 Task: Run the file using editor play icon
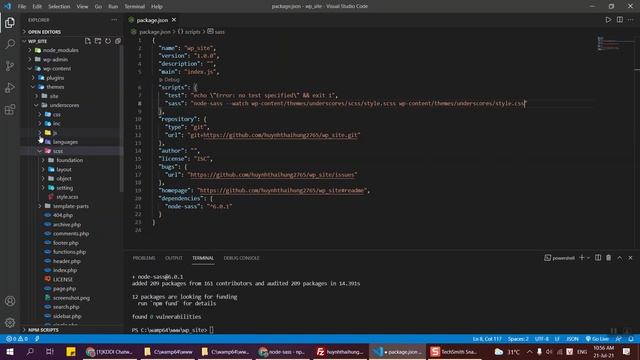tap(608, 20)
